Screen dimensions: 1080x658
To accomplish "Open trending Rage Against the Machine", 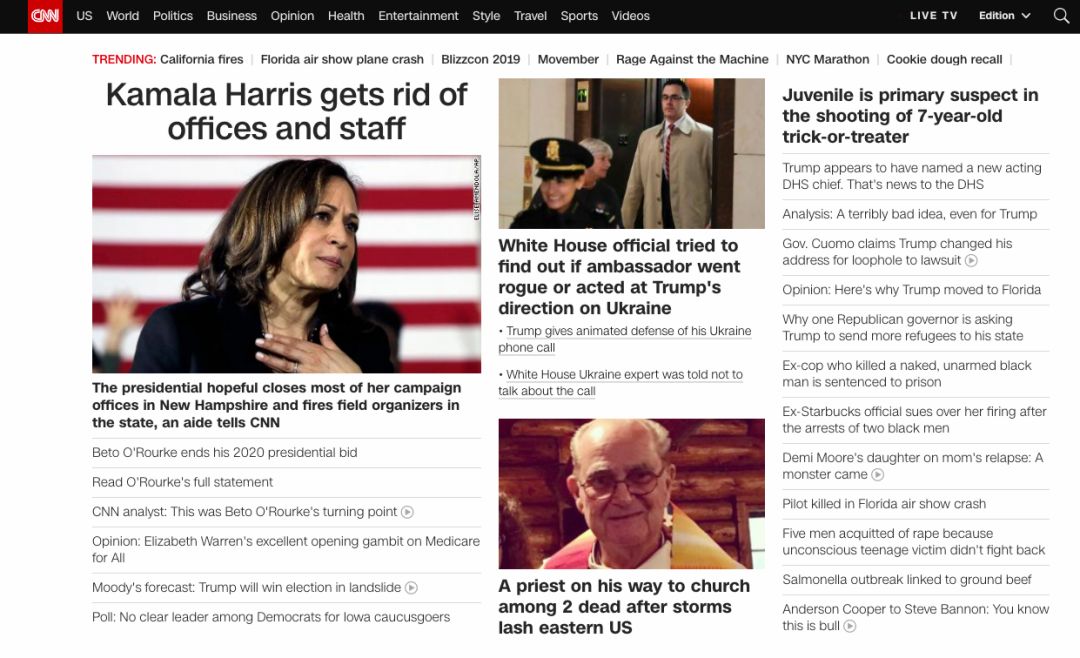I will point(692,59).
